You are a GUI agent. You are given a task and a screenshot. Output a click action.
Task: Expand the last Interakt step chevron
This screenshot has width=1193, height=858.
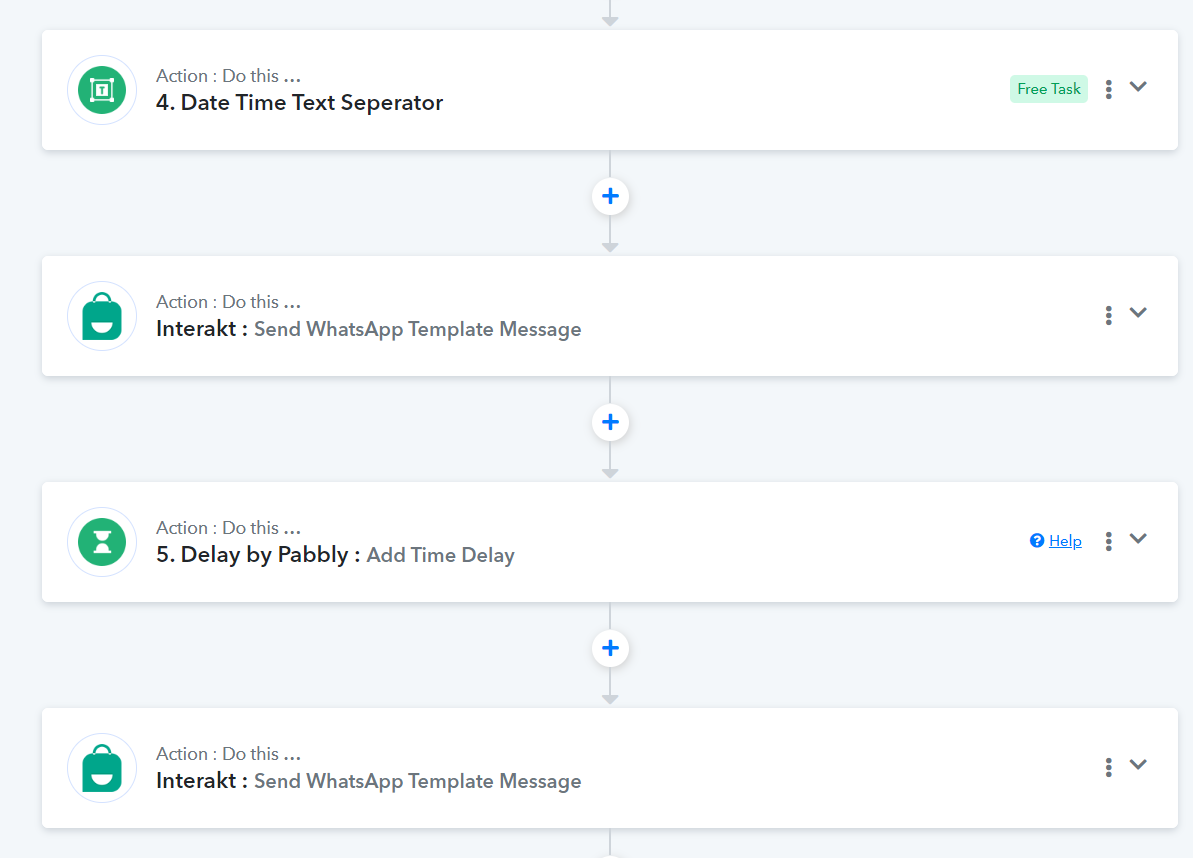1138,764
